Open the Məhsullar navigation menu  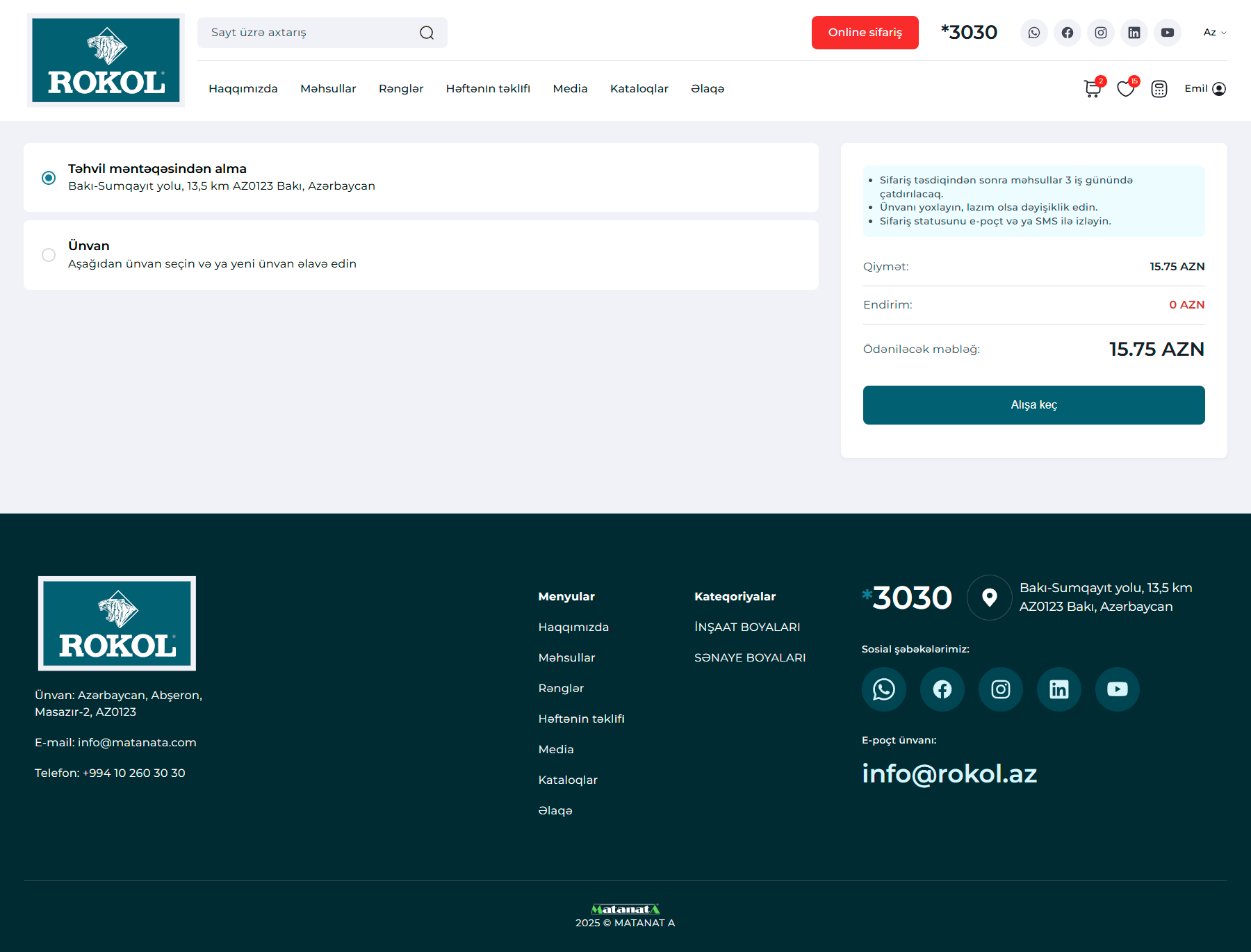328,89
